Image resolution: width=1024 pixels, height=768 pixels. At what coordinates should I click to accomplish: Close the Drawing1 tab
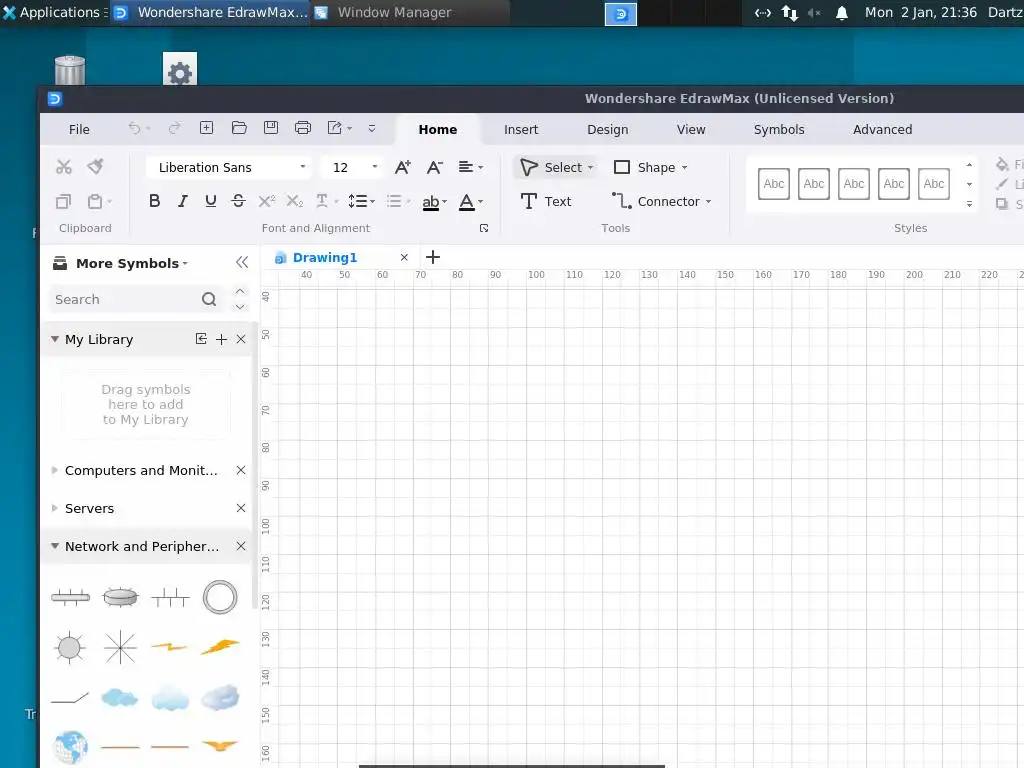[x=404, y=257]
